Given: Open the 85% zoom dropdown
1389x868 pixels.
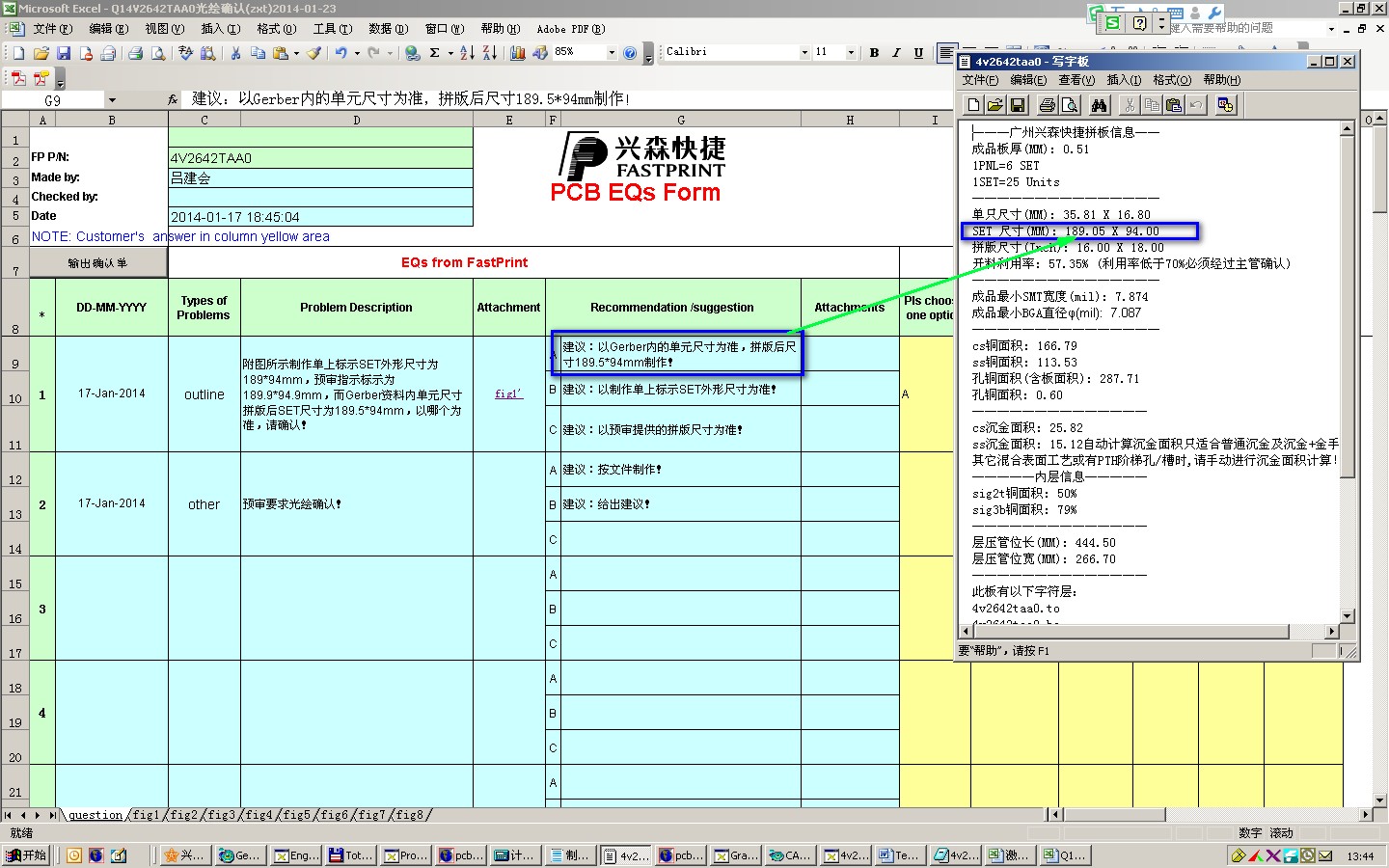Looking at the screenshot, I should point(612,53).
